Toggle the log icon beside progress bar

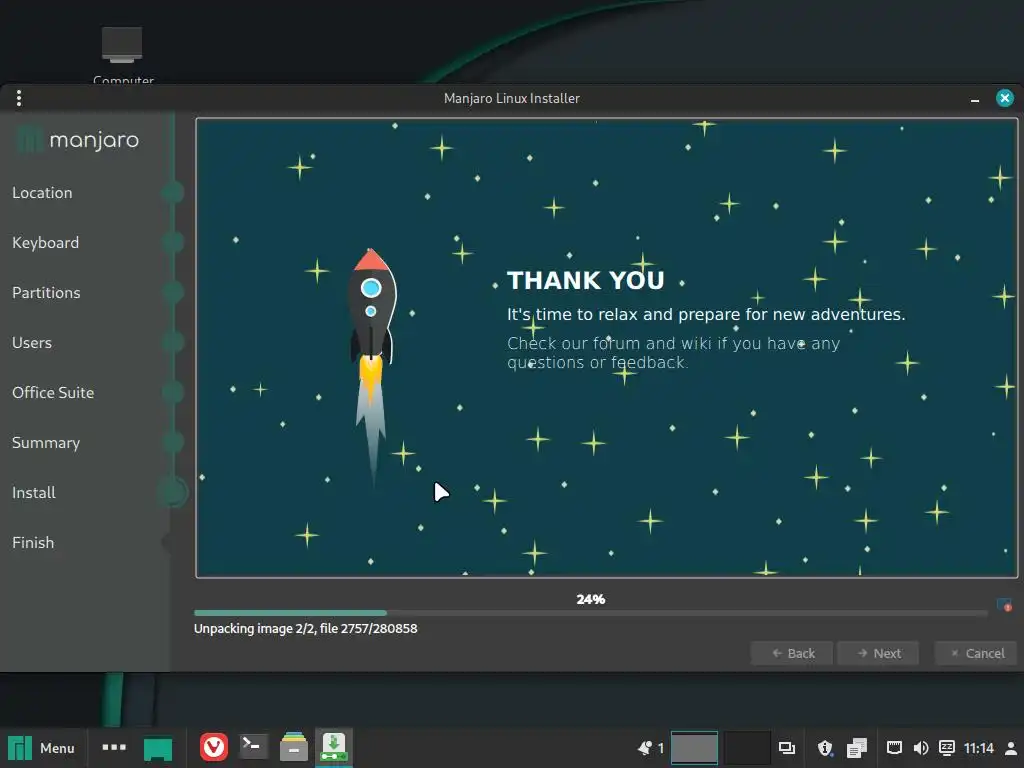(1004, 605)
